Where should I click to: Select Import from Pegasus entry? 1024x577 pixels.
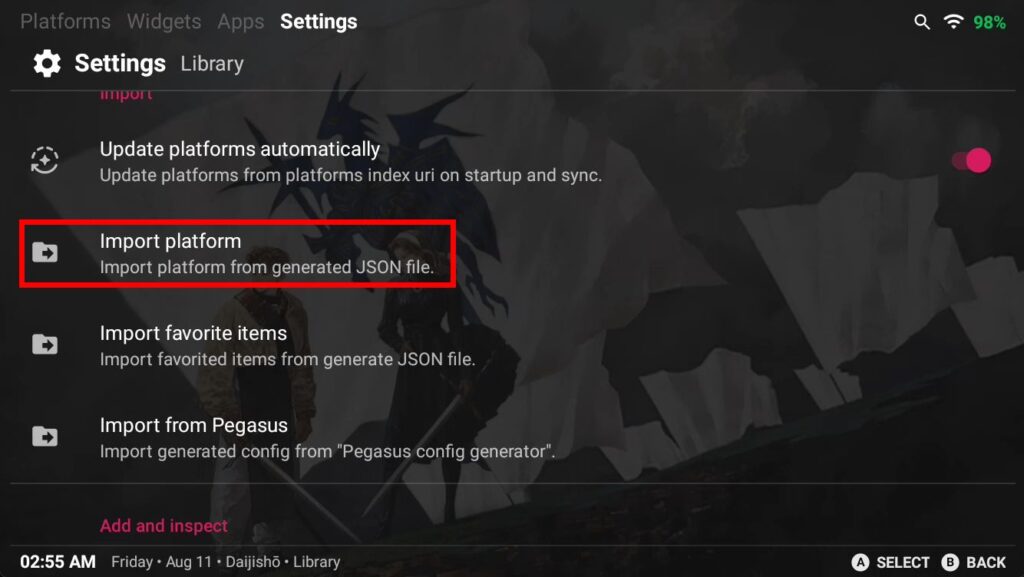click(x=326, y=437)
